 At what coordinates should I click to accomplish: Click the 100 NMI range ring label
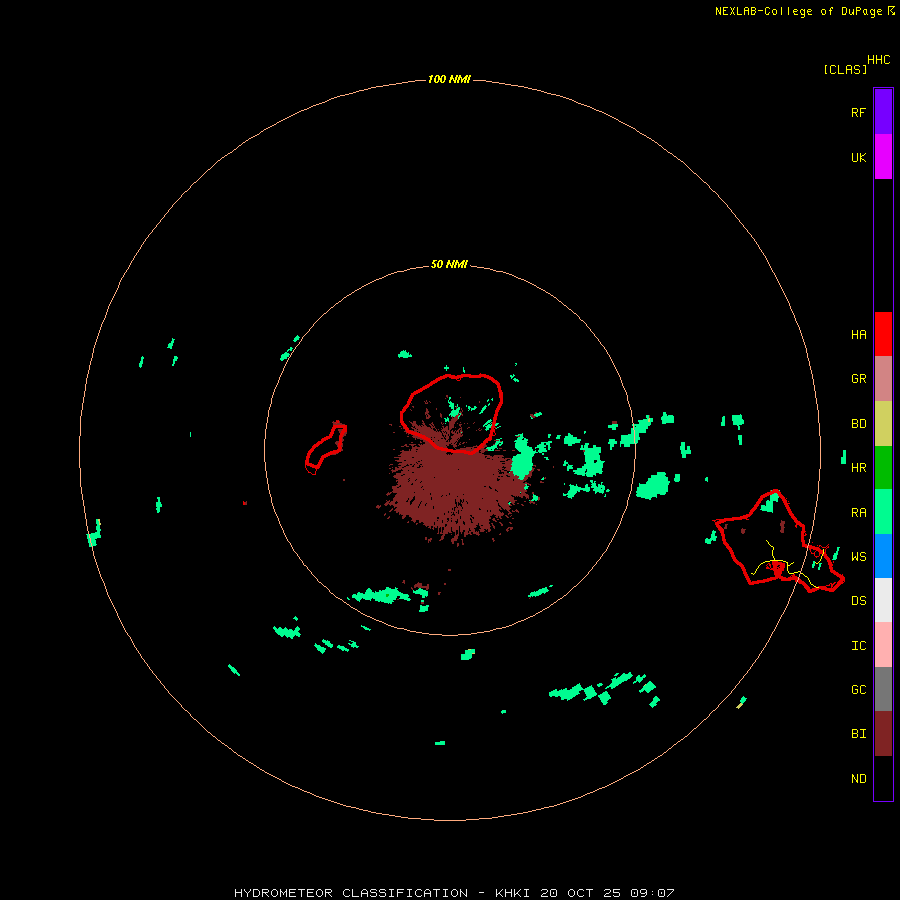point(449,79)
